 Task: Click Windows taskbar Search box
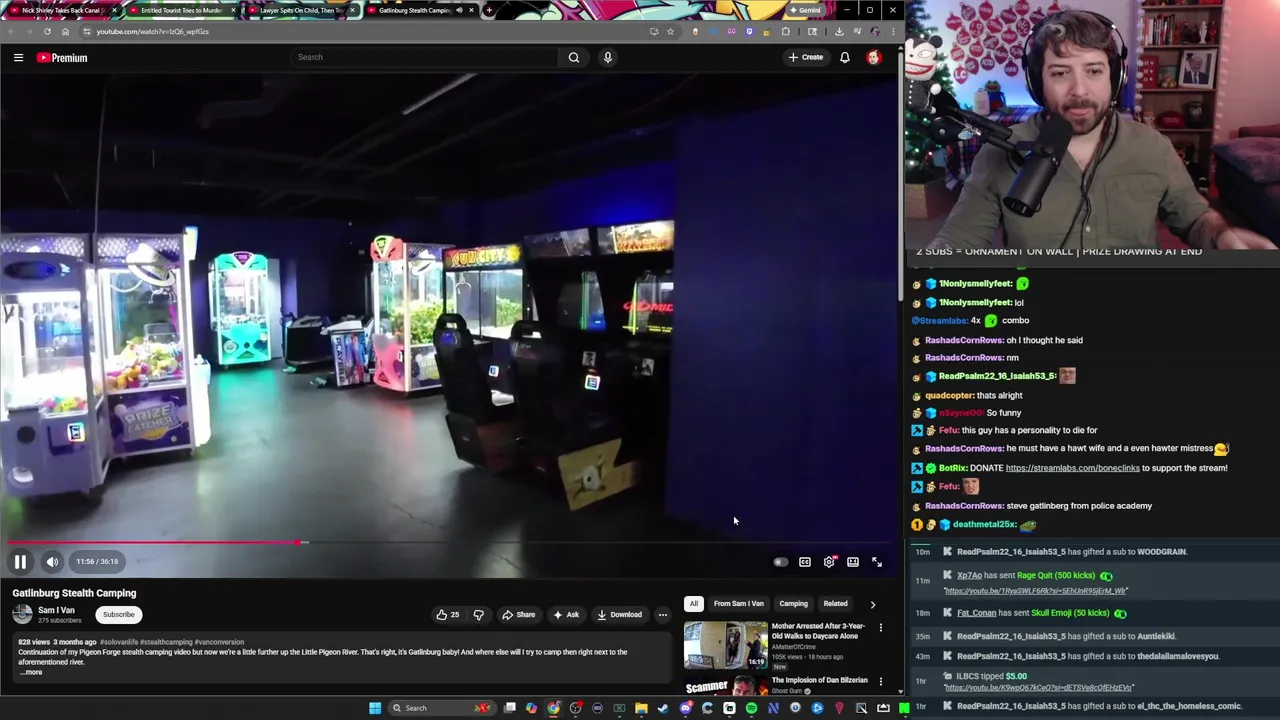442,708
